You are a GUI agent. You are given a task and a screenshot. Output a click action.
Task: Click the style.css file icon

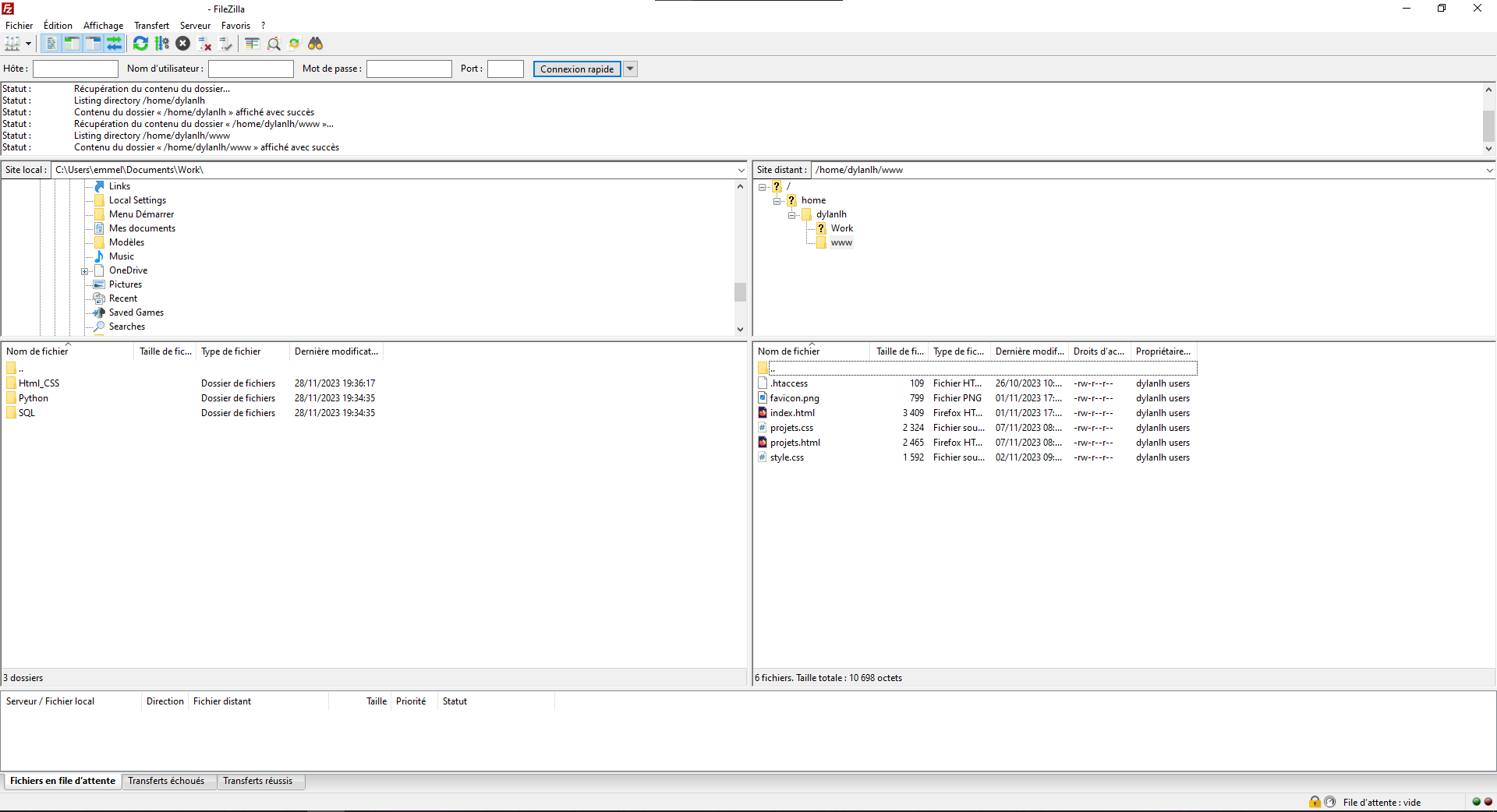pos(763,457)
